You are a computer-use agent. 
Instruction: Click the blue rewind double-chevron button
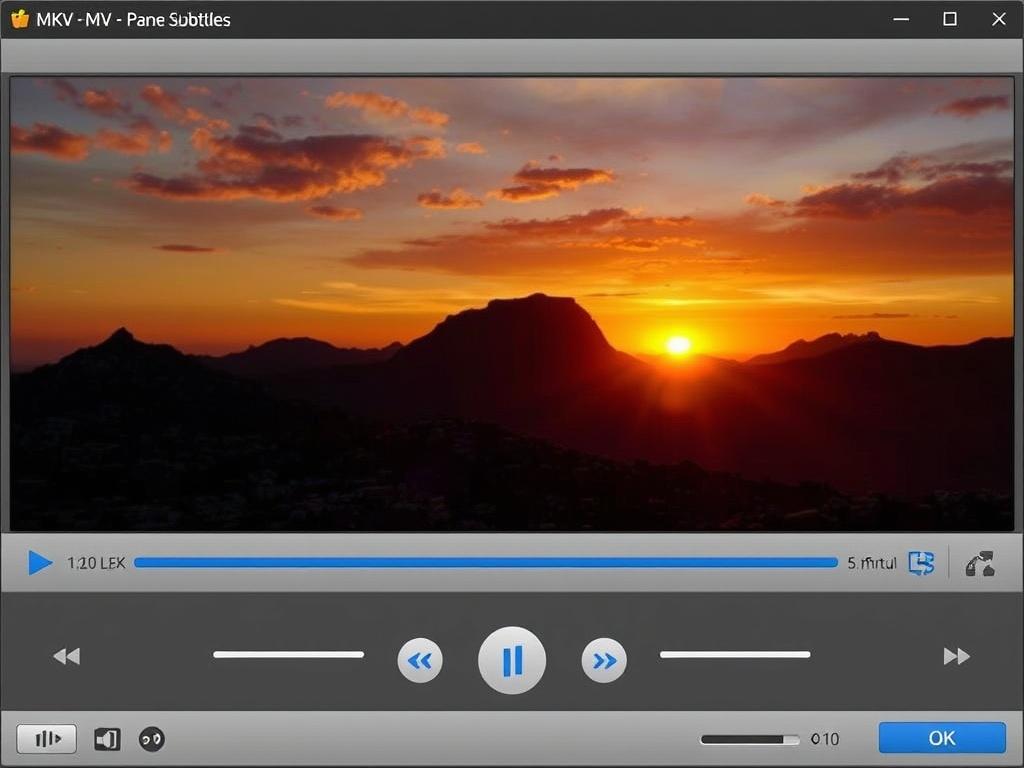420,660
